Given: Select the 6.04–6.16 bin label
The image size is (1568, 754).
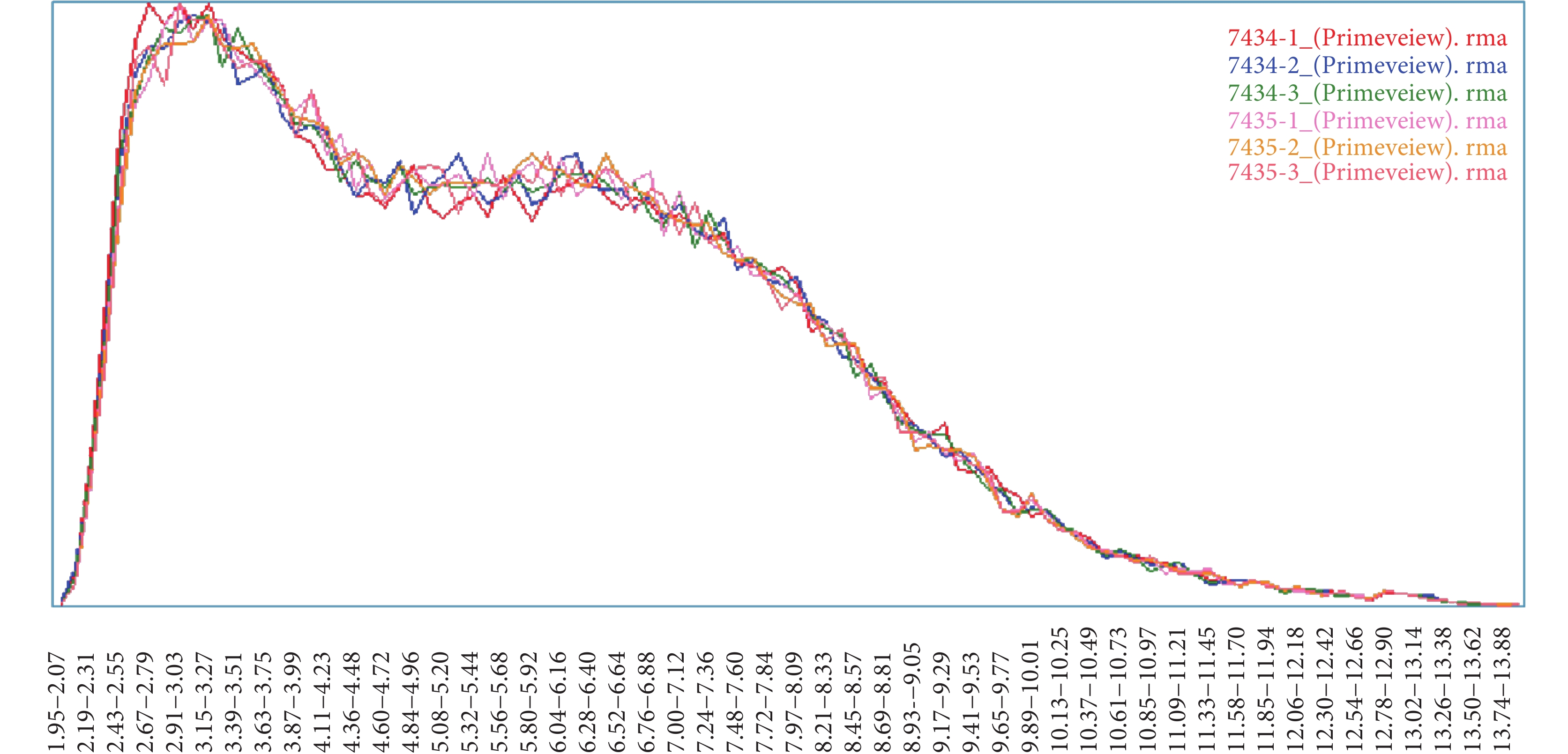Looking at the screenshot, I should [x=558, y=701].
